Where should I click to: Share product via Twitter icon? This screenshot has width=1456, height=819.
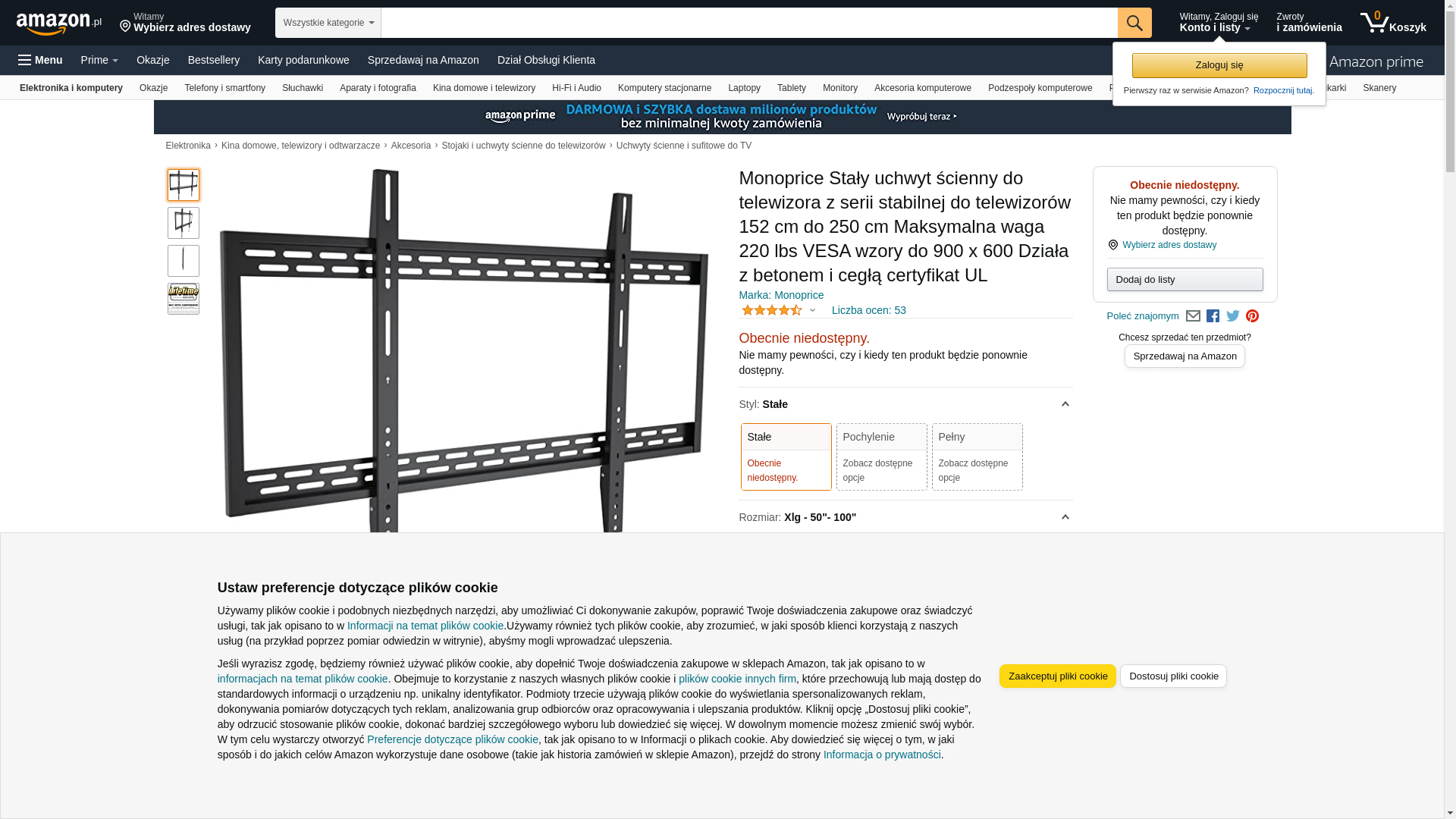pos(1233,316)
